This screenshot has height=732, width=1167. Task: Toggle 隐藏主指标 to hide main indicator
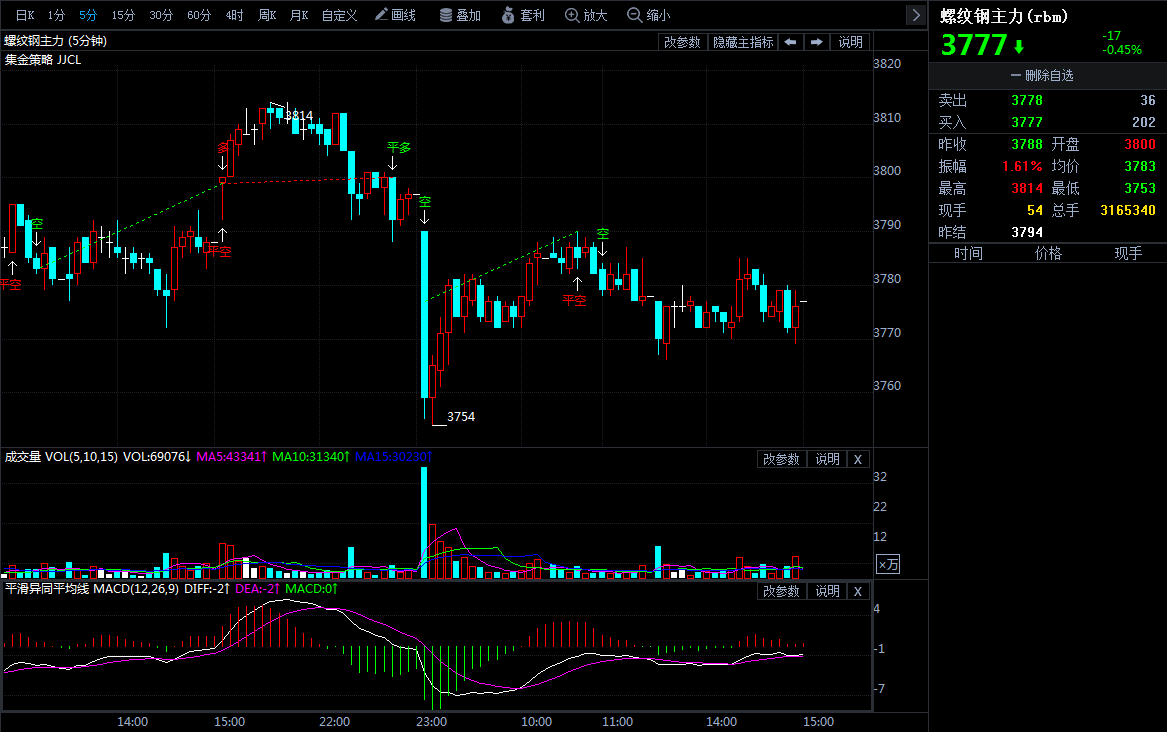(x=742, y=42)
